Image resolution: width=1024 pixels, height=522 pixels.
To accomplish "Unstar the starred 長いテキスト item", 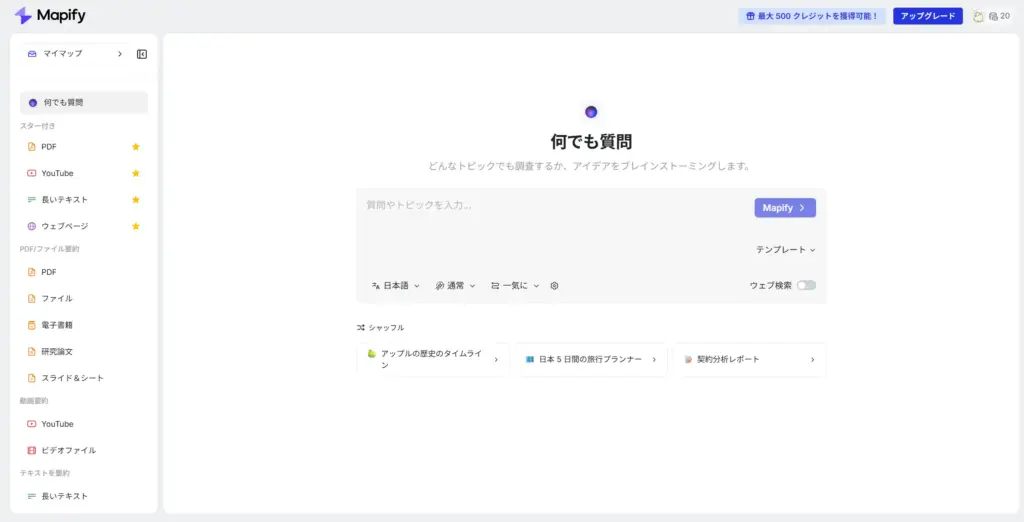I will click(136, 199).
